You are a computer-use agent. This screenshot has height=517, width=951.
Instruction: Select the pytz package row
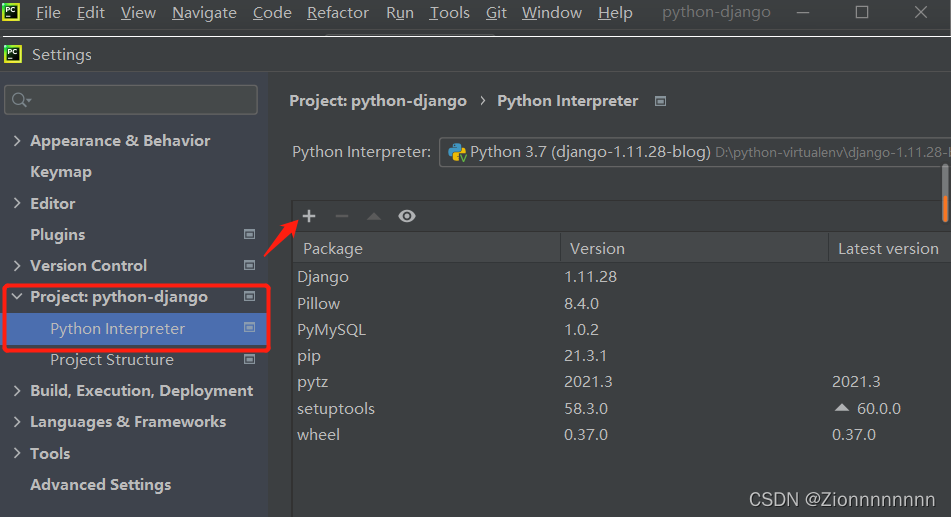621,382
